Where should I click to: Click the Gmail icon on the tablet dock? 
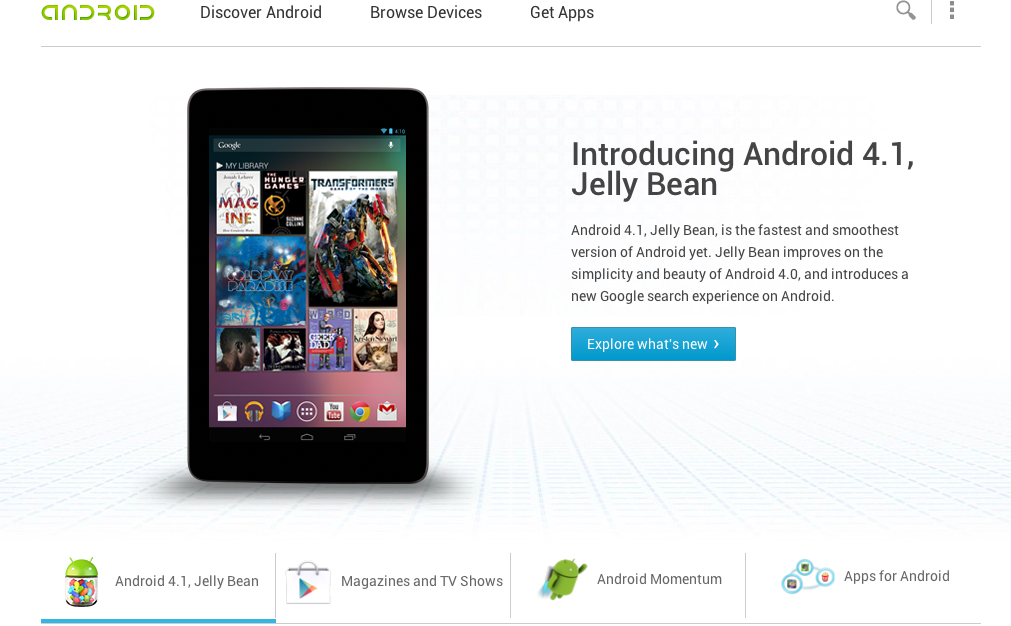[x=387, y=411]
